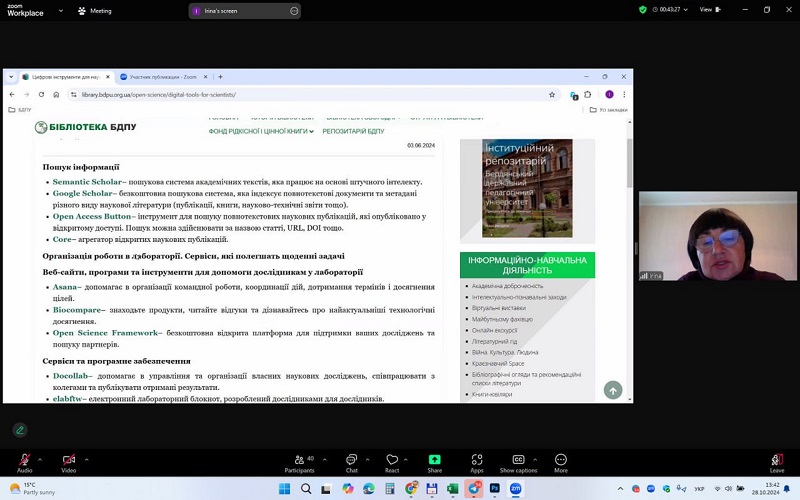Show hidden system tray icons

[x=620, y=489]
